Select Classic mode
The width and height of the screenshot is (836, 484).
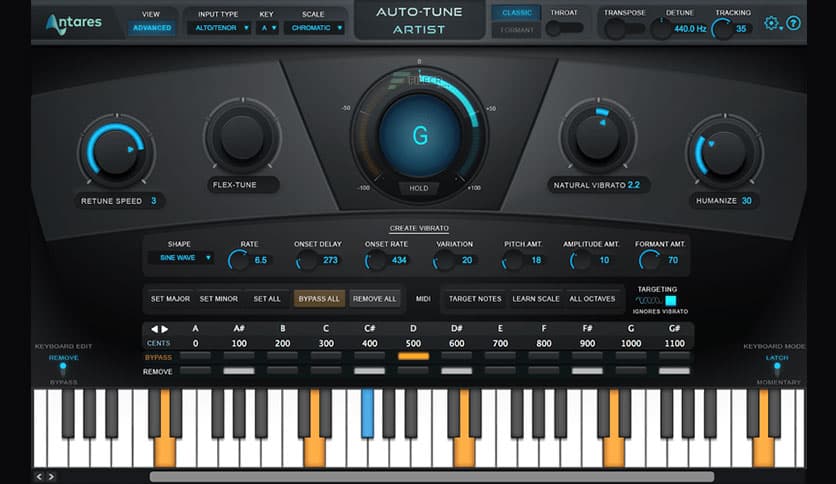coord(517,13)
